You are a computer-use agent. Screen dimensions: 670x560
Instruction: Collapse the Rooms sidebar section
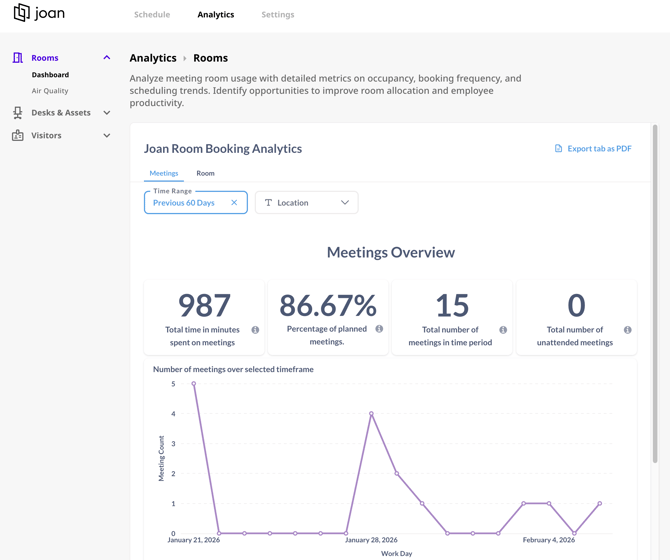point(107,58)
